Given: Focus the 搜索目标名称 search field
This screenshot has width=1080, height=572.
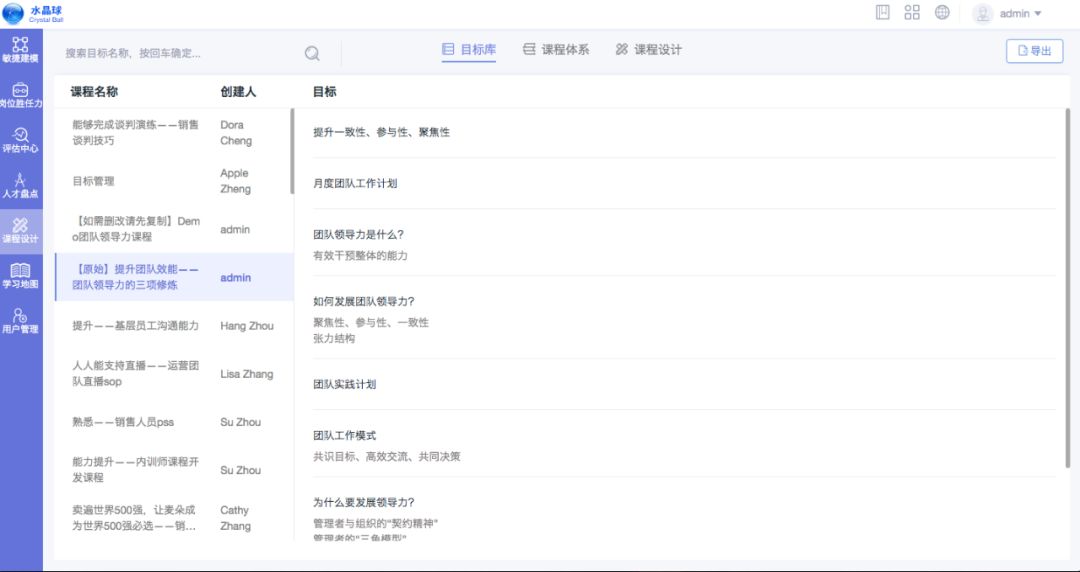Looking at the screenshot, I should 180,53.
